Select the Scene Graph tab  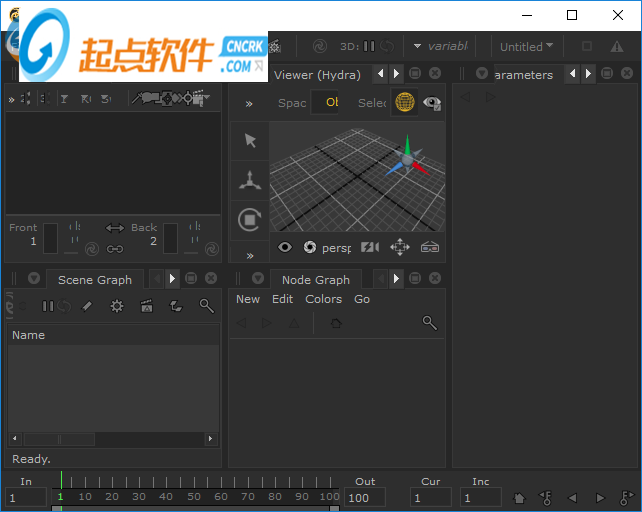[x=94, y=280]
